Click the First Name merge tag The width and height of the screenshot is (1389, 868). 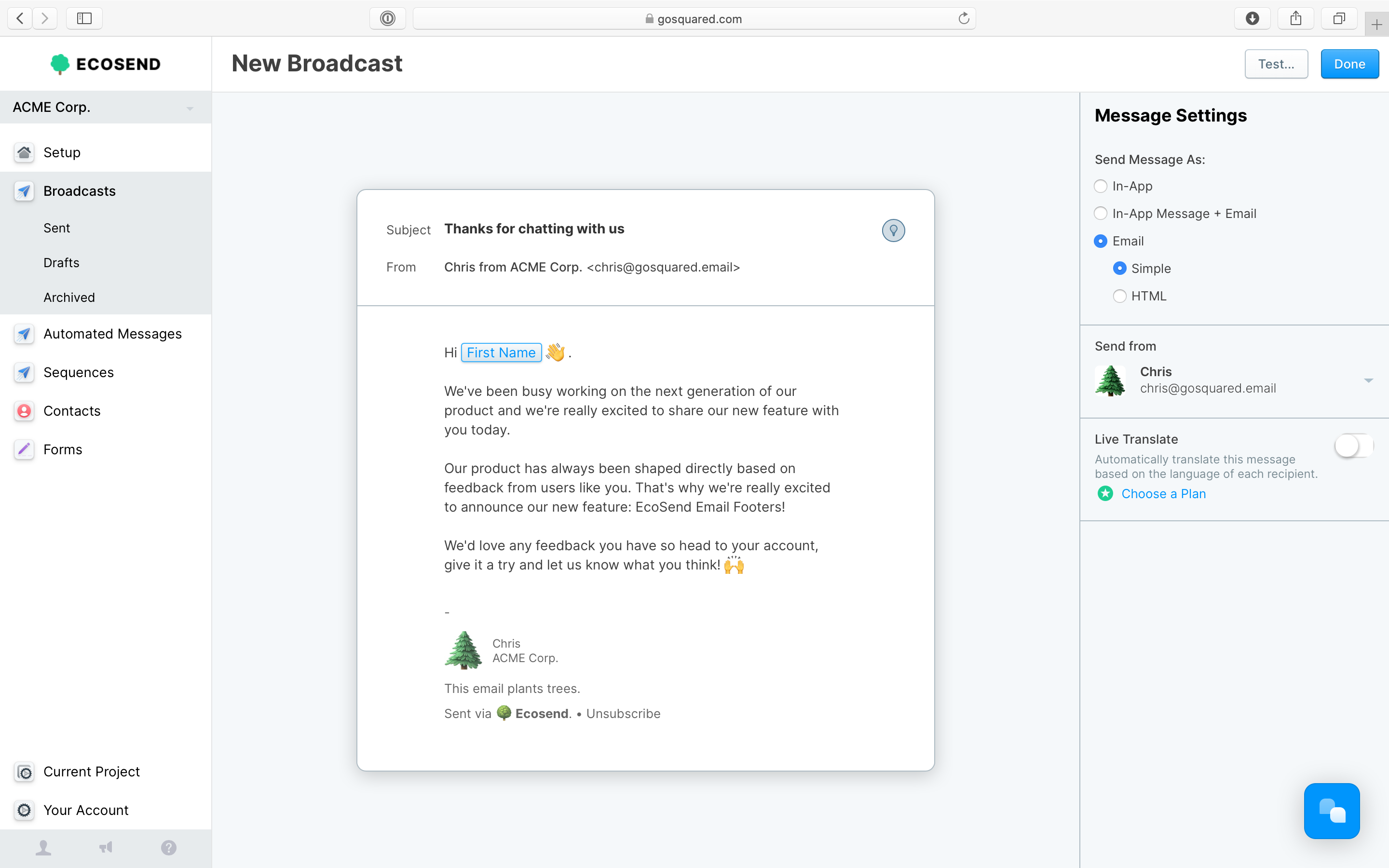(501, 353)
